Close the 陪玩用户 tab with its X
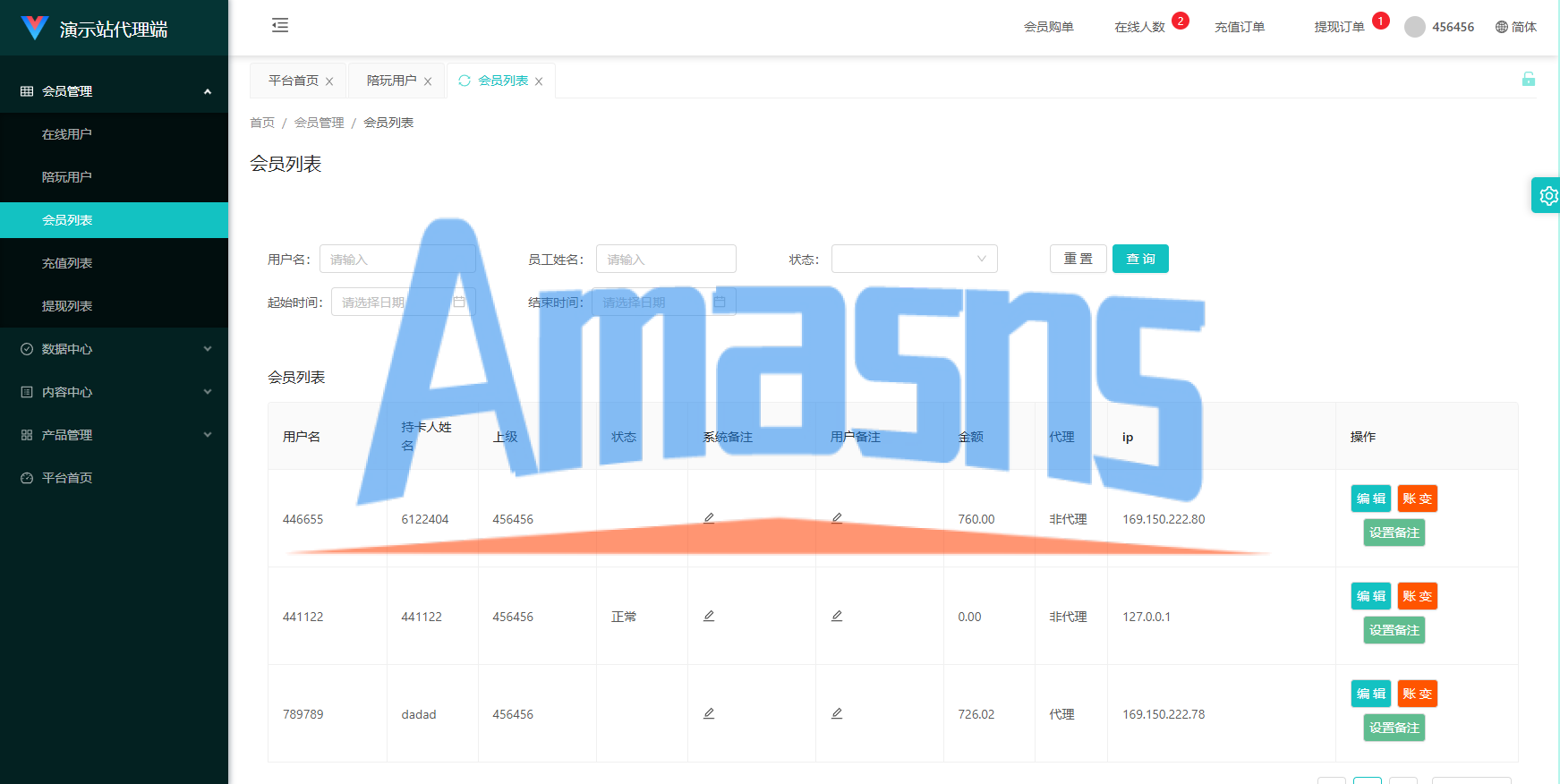Viewport: 1560px width, 784px height. pos(428,81)
